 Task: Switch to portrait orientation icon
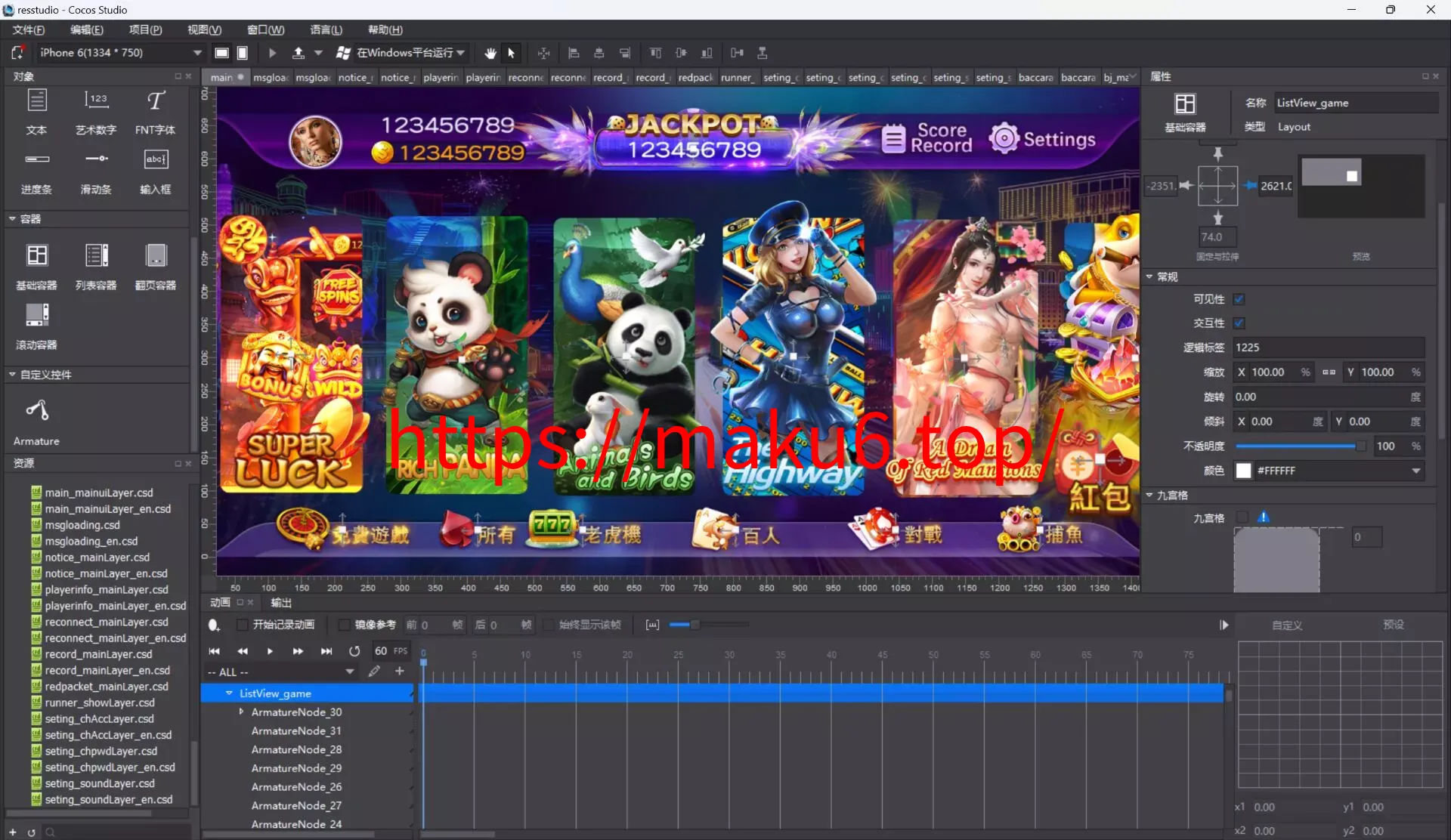point(243,53)
